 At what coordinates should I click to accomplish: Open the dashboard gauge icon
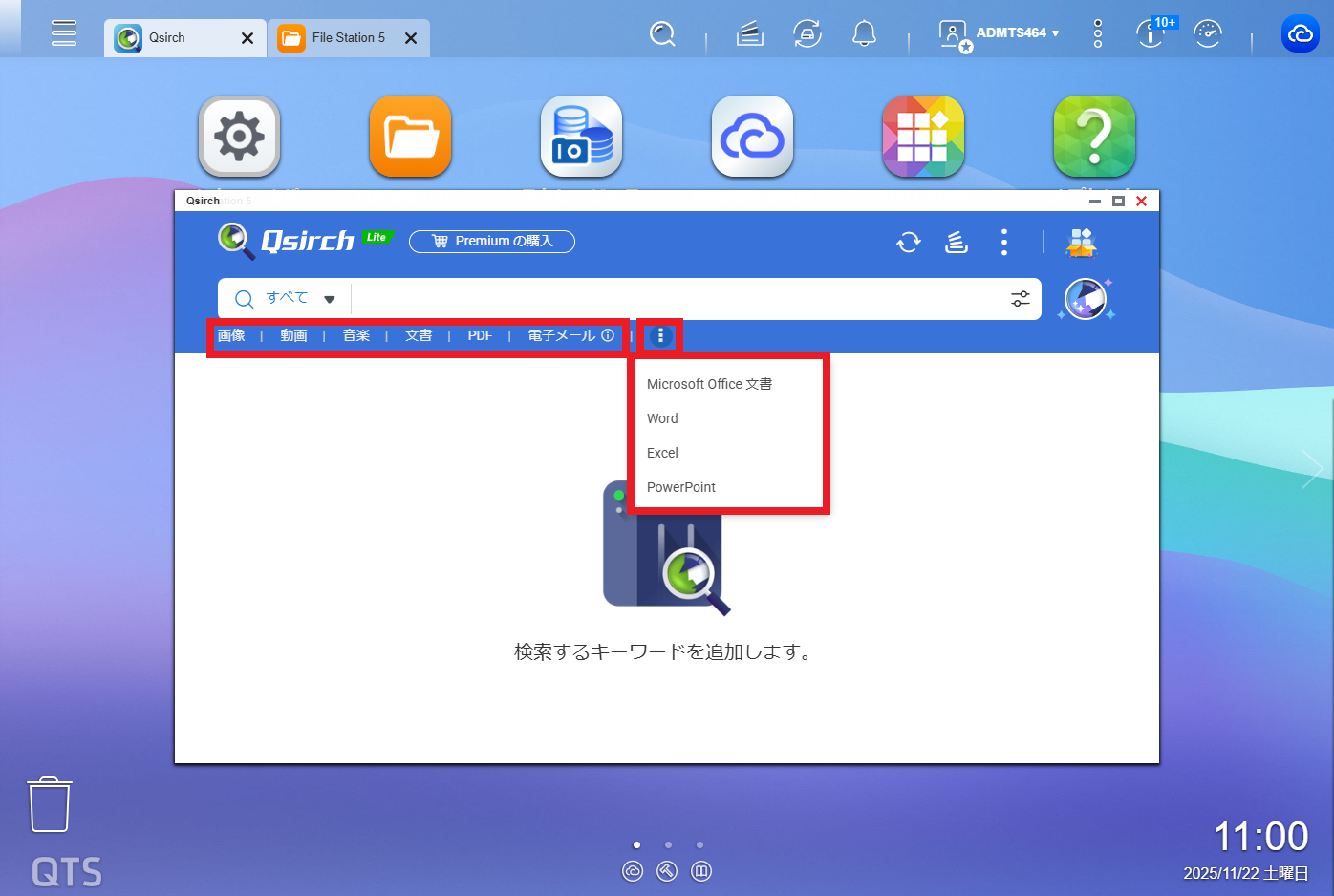coord(1208,33)
